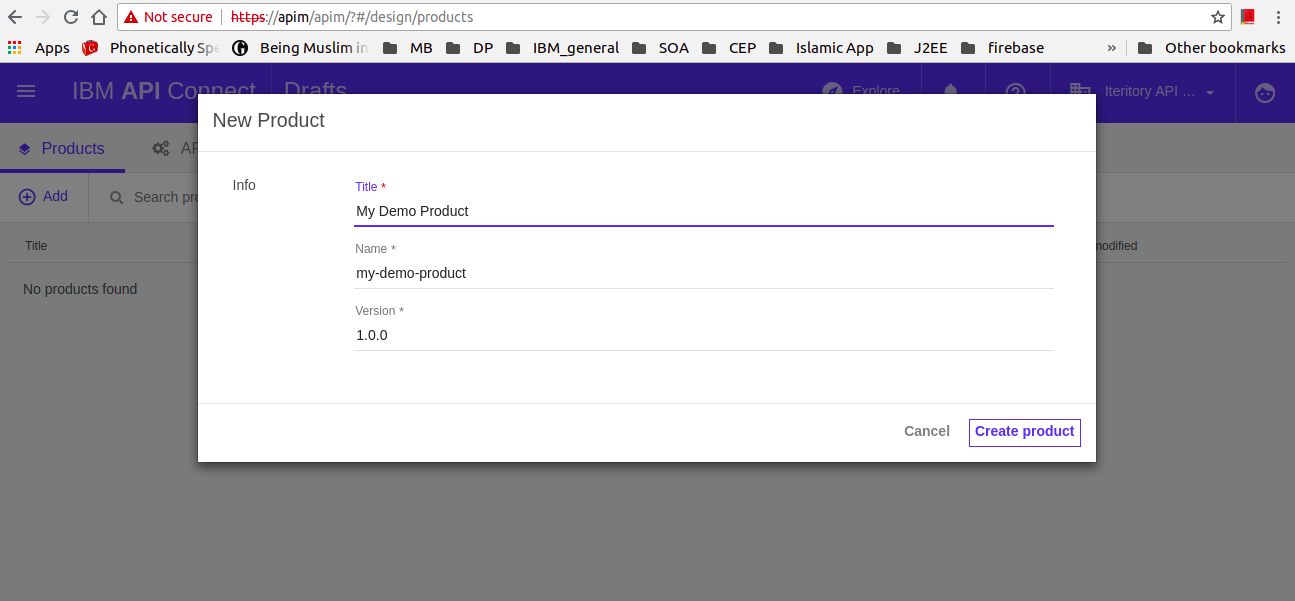
Task: Click the Explore compass icon
Action: [x=832, y=91]
